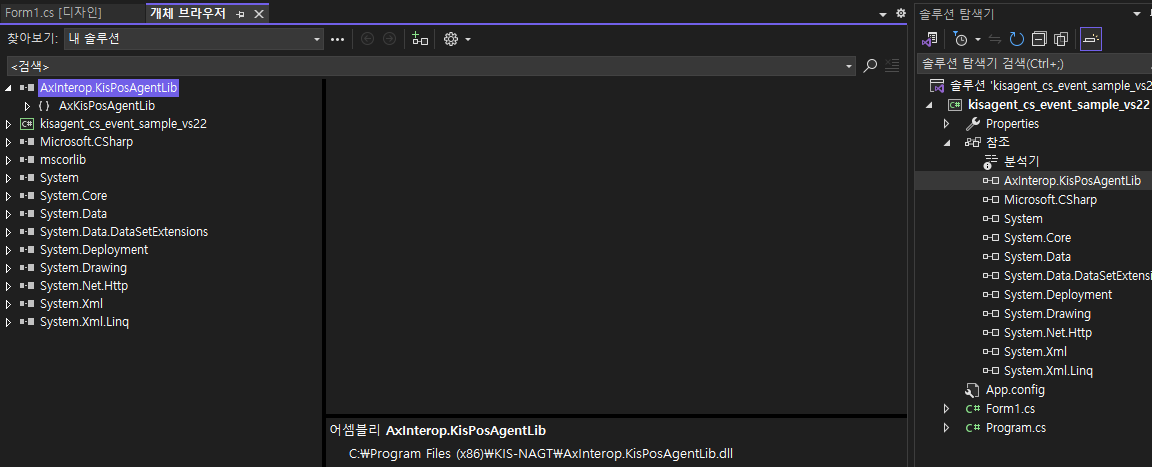Open Object Browser settings gear

tap(451, 39)
